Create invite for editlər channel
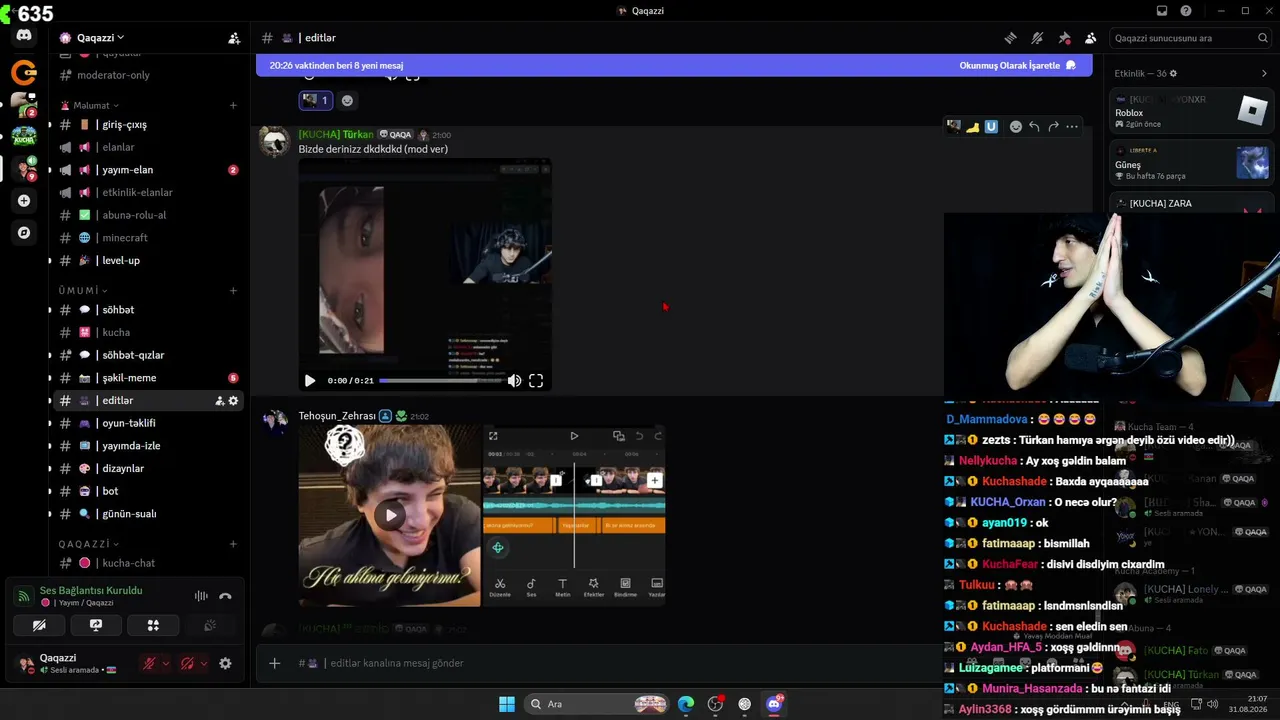The width and height of the screenshot is (1280, 720). pos(219,401)
